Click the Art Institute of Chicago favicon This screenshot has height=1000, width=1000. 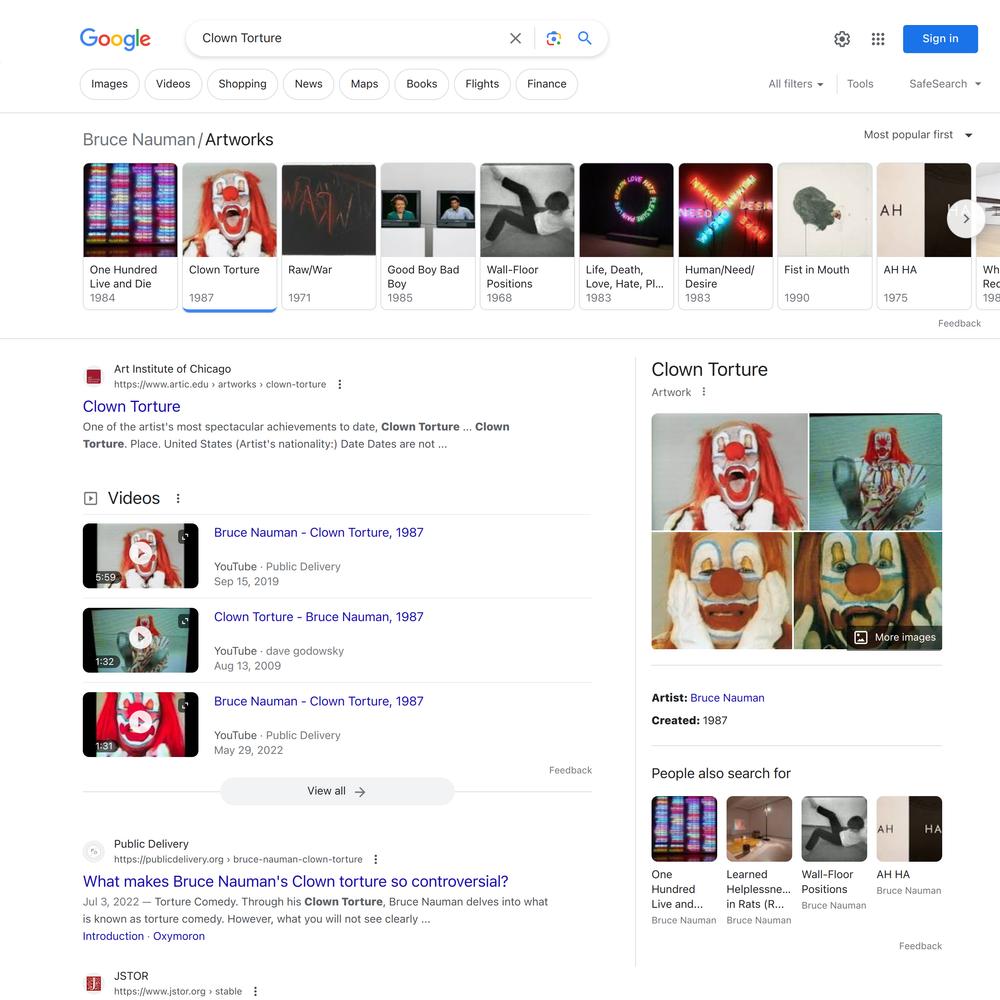(x=94, y=376)
